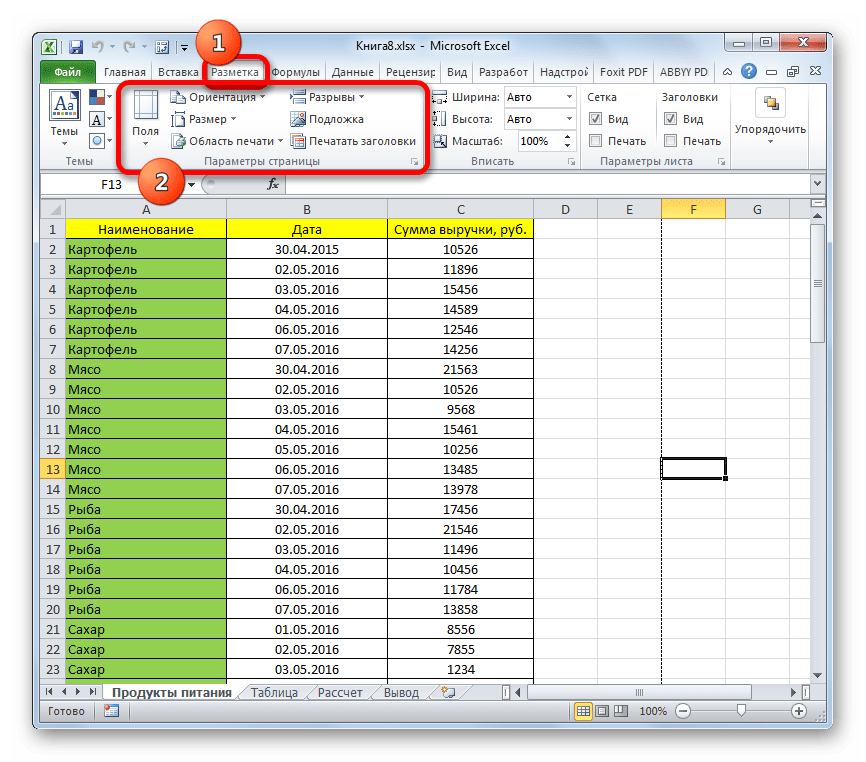Open the Файл tab
The height and width of the screenshot is (762, 866).
pyautogui.click(x=67, y=72)
